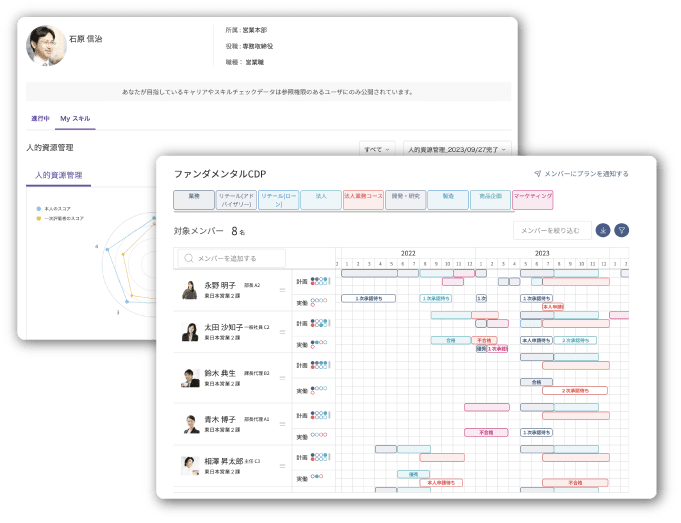
Task: Click 太田 沙知子's 実績 status dots
Action: [319, 344]
